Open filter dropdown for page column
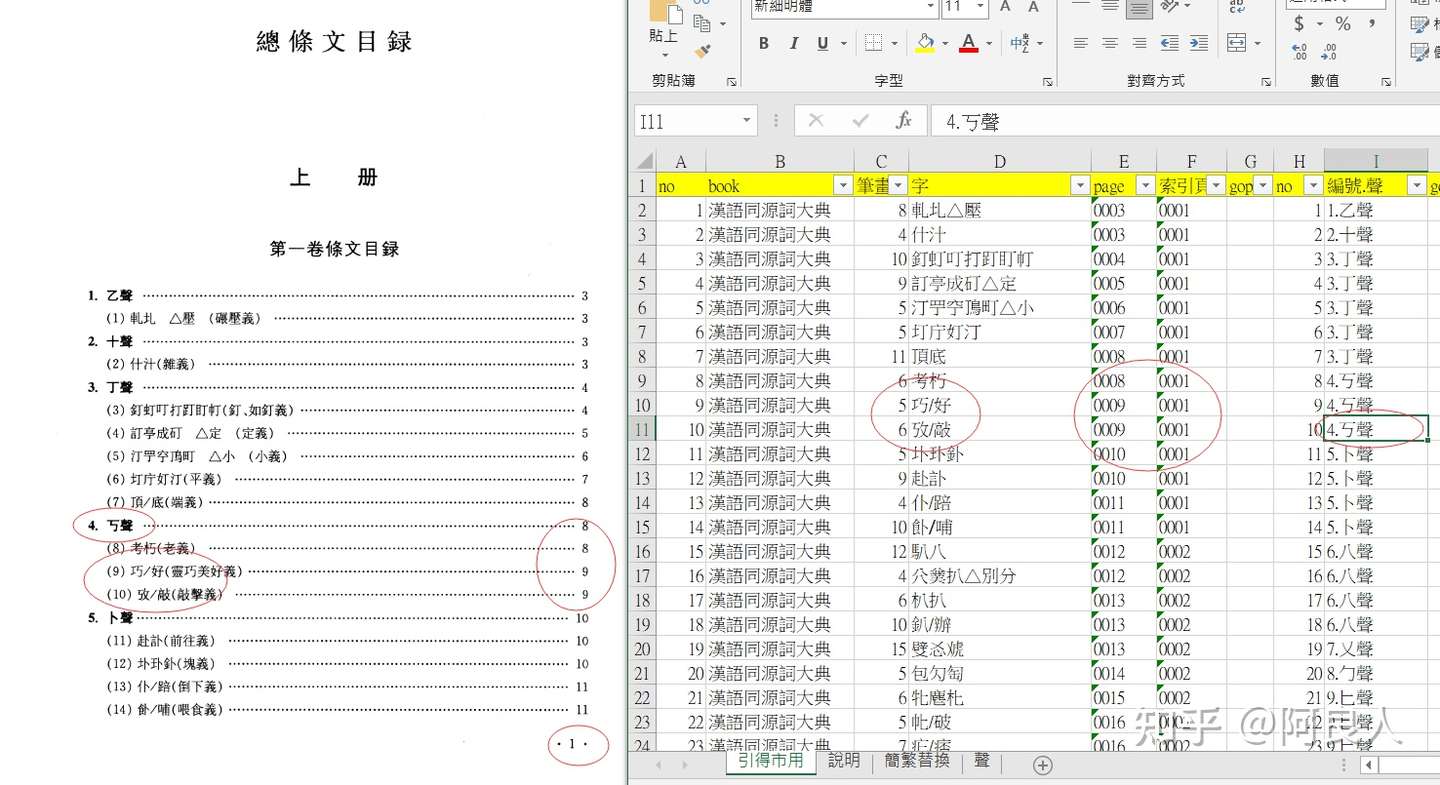 coord(1145,186)
